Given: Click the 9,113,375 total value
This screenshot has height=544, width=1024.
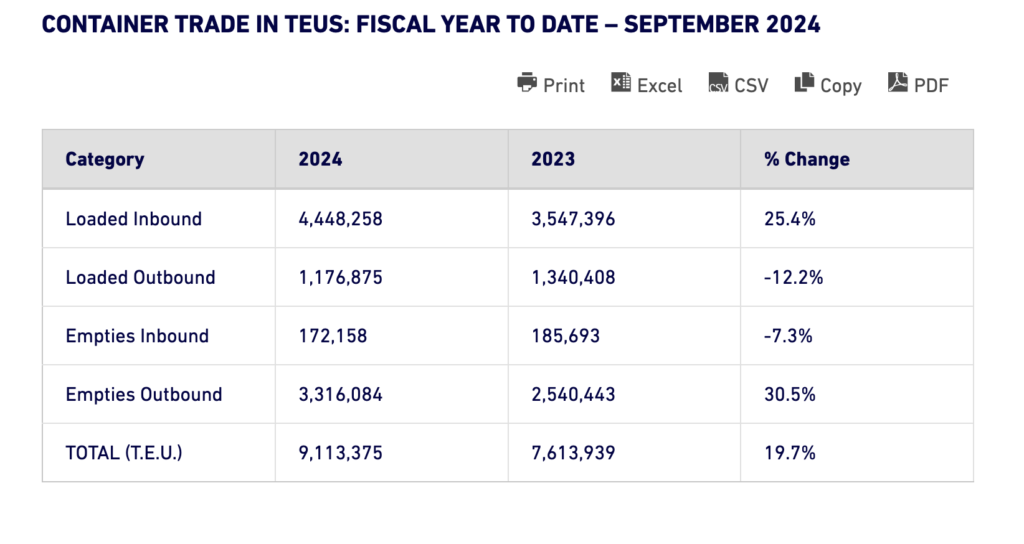Looking at the screenshot, I should point(340,453).
